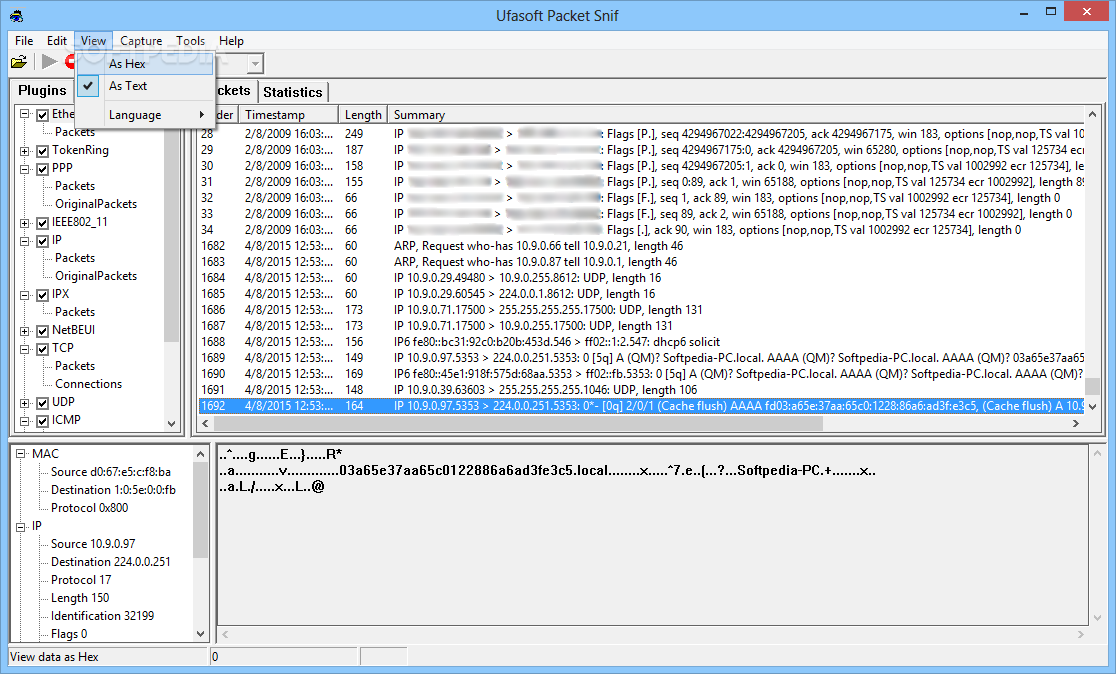Click packet list scroll up arrow
The height and width of the screenshot is (674, 1116).
tap(1092, 114)
